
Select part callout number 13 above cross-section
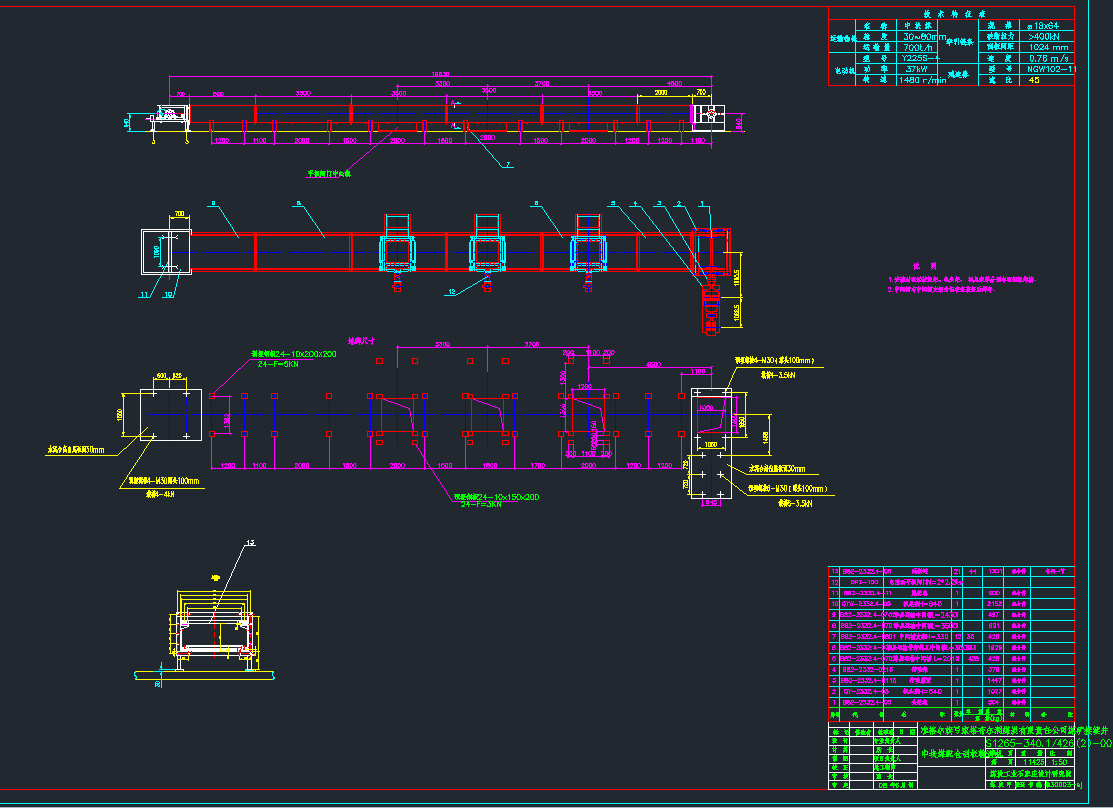(250, 543)
